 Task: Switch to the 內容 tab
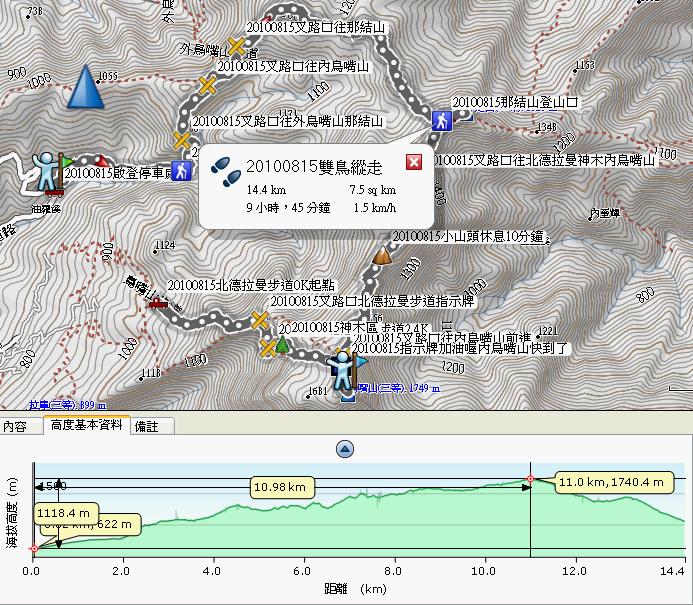coord(16,426)
